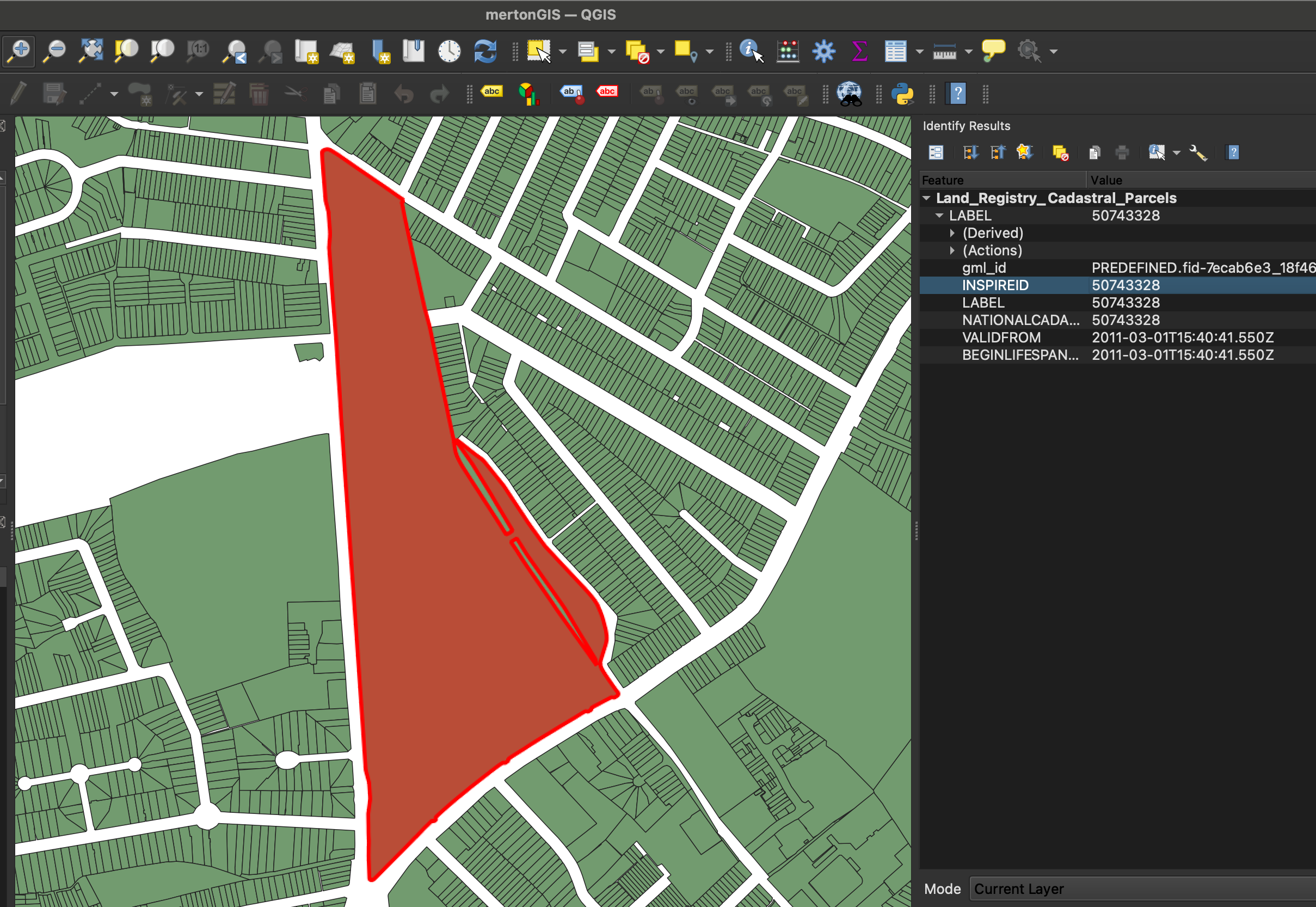1316x907 pixels.
Task: Click the Refresh map icon
Action: click(x=485, y=51)
